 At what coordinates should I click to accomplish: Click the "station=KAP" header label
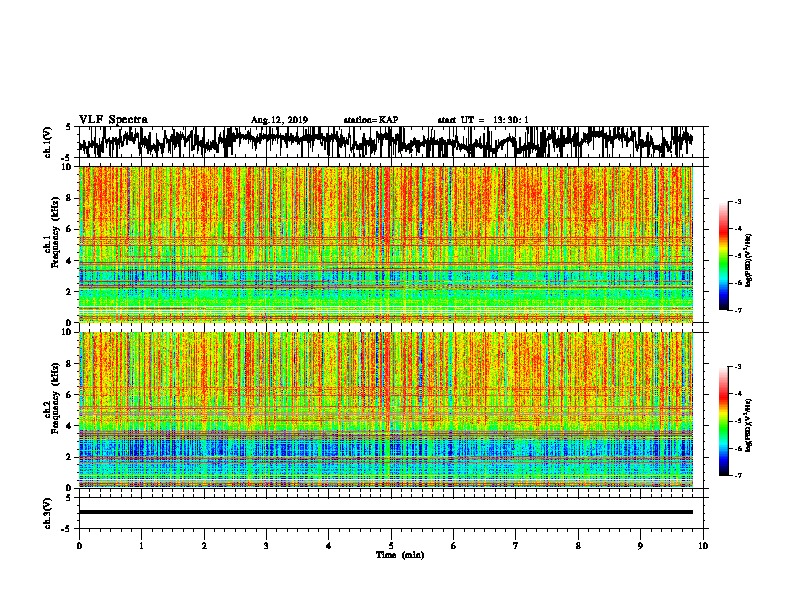[371, 120]
